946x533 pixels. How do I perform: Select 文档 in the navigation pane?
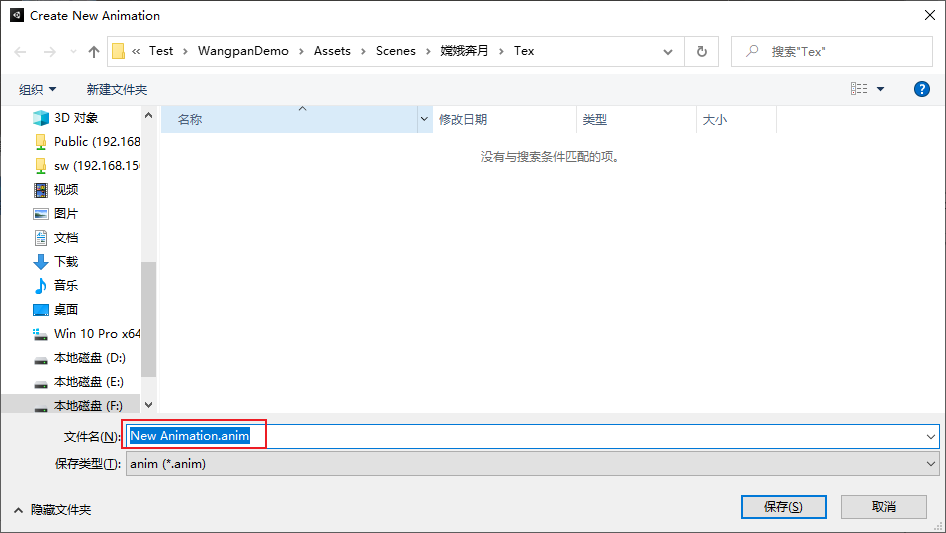pyautogui.click(x=66, y=238)
